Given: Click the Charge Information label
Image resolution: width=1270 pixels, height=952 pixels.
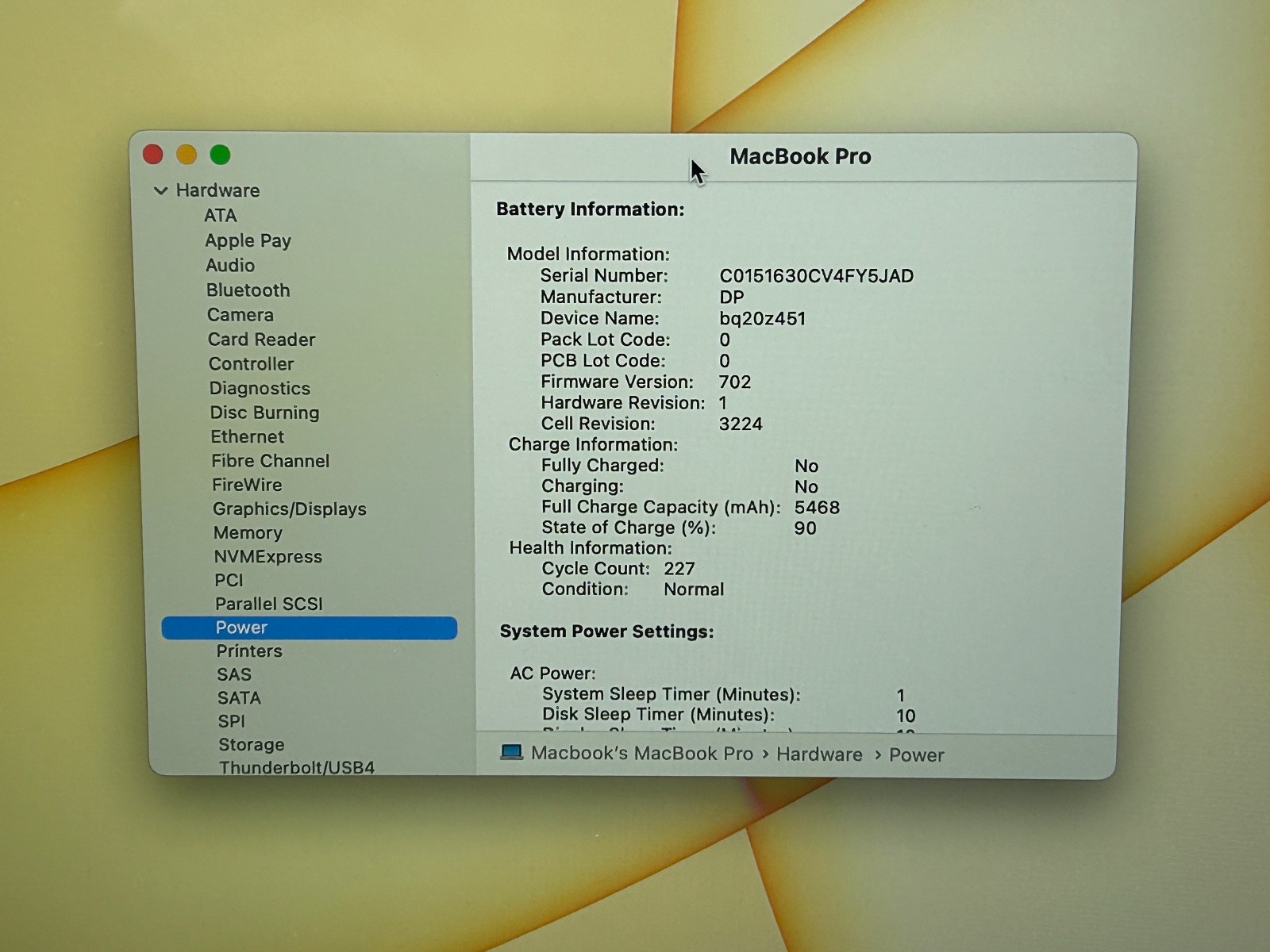Looking at the screenshot, I should pos(593,444).
